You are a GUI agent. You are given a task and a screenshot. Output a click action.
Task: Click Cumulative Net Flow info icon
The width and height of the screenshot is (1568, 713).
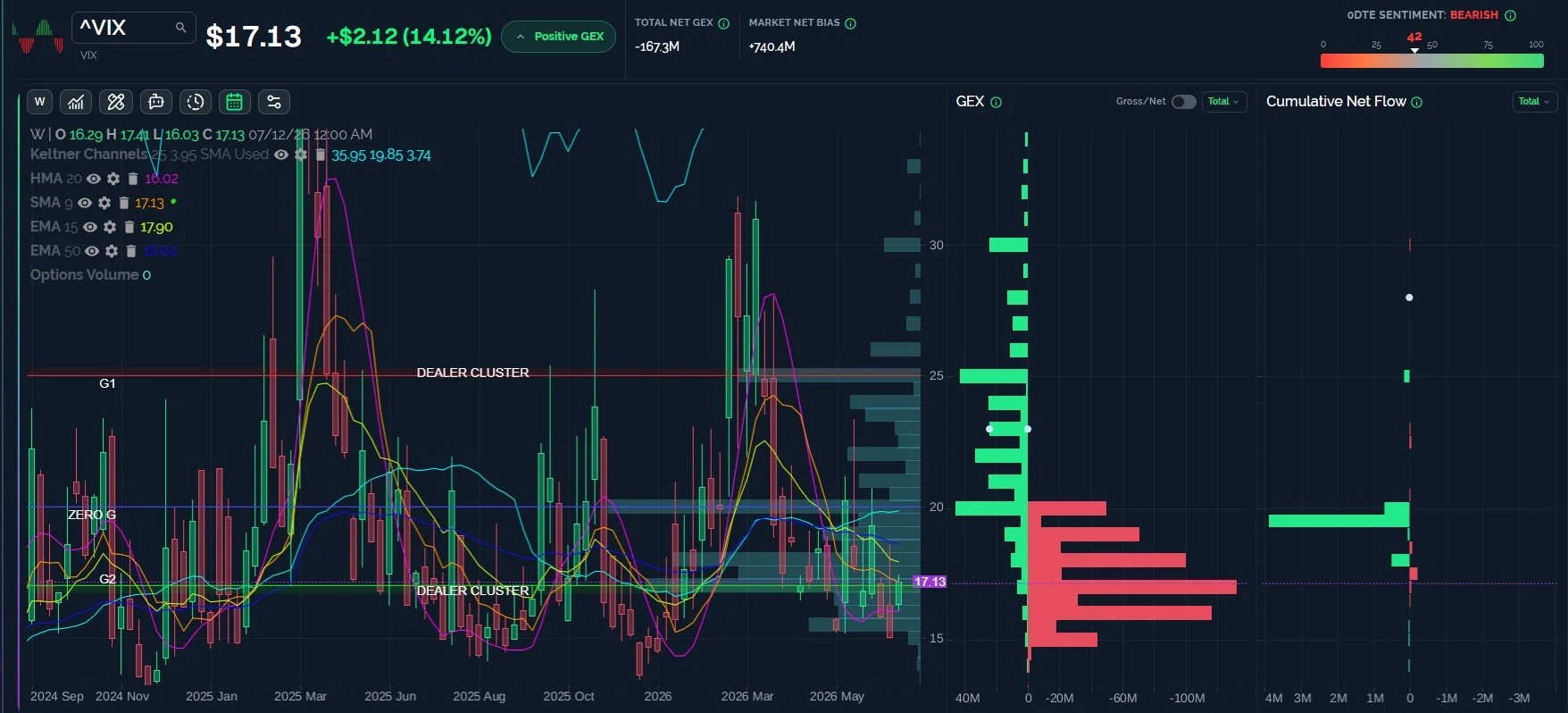1417,102
